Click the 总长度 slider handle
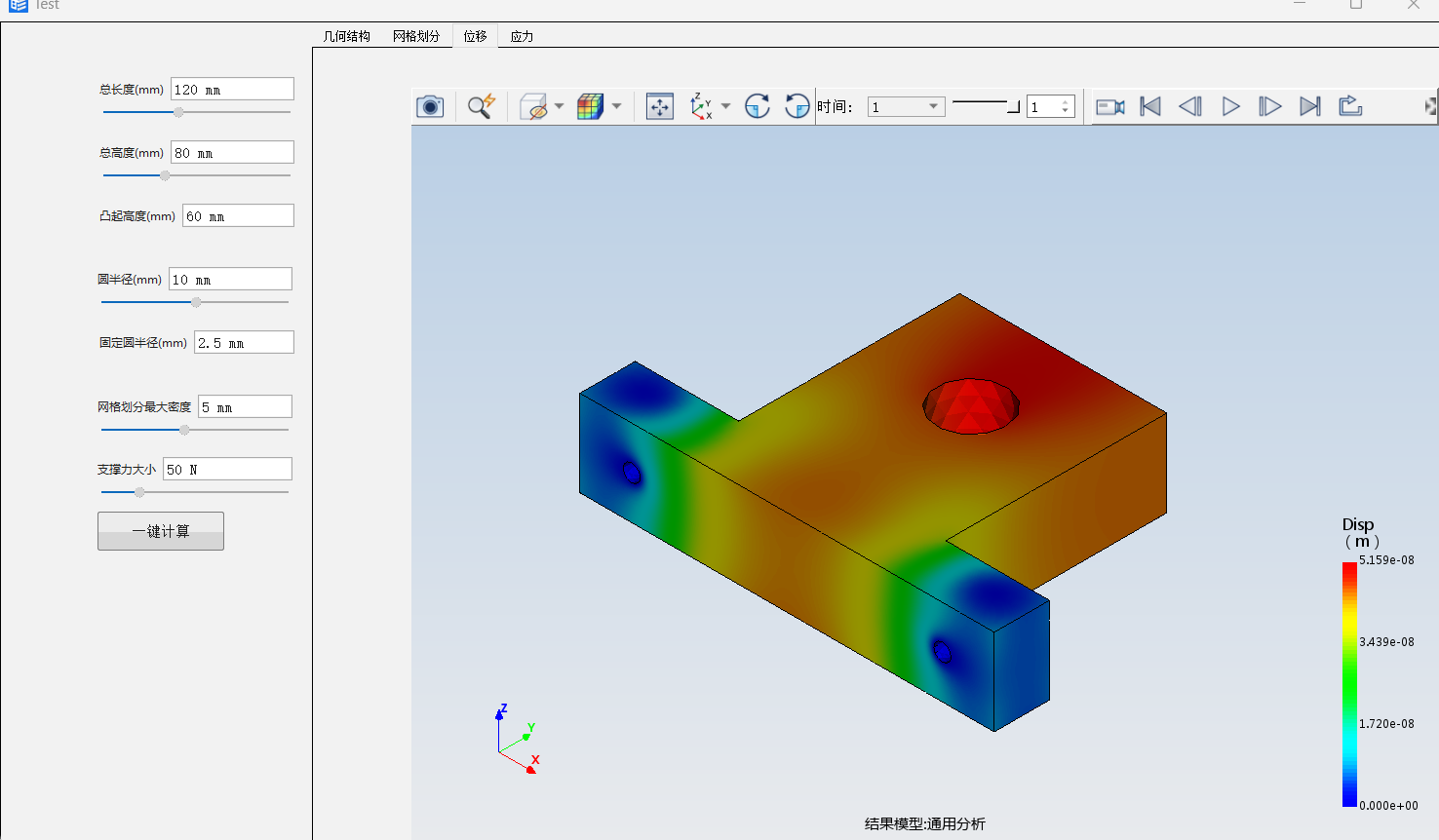The height and width of the screenshot is (840, 1439). 178,112
